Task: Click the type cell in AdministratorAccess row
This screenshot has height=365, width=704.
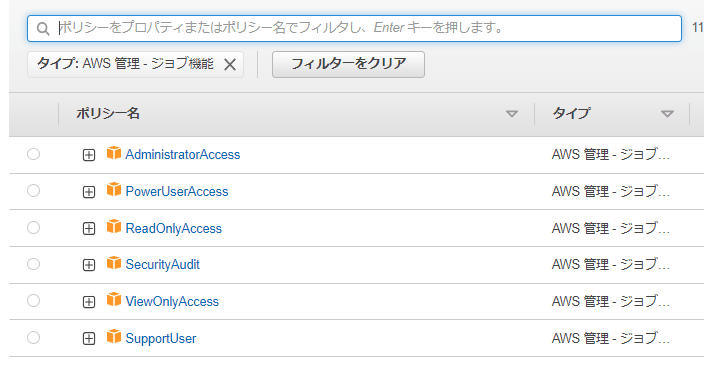Action: tap(611, 154)
